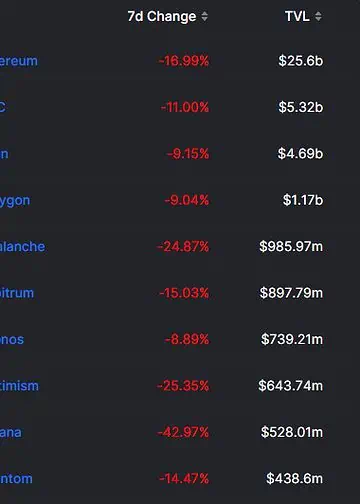Select the -25.35% change value
Image resolution: width=360 pixels, height=504 pixels.
pos(183,386)
